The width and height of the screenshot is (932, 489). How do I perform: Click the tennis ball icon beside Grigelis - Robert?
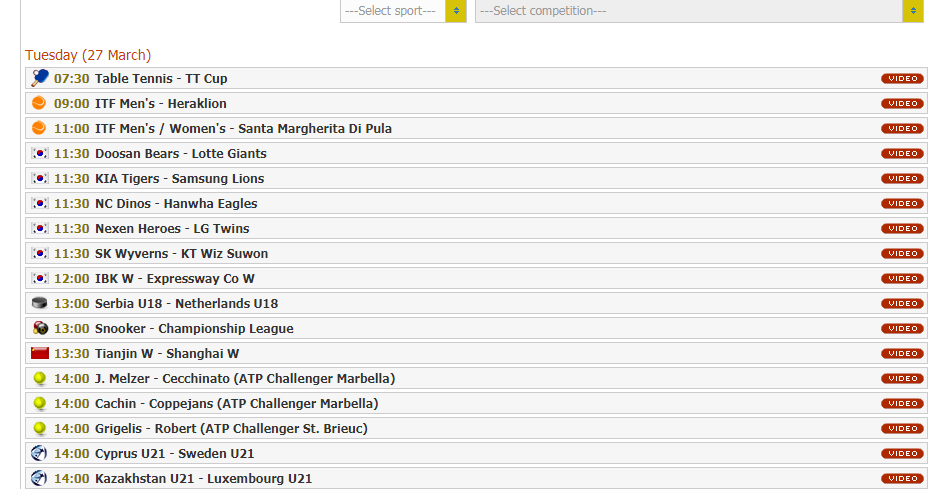tap(40, 428)
